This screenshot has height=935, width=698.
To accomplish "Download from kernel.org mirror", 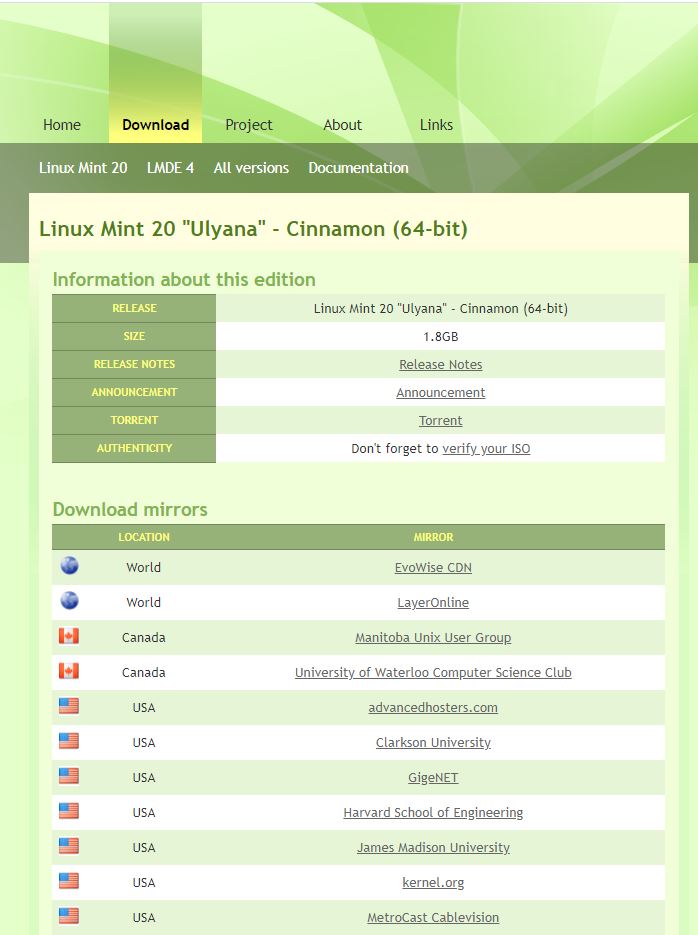I will (x=433, y=883).
